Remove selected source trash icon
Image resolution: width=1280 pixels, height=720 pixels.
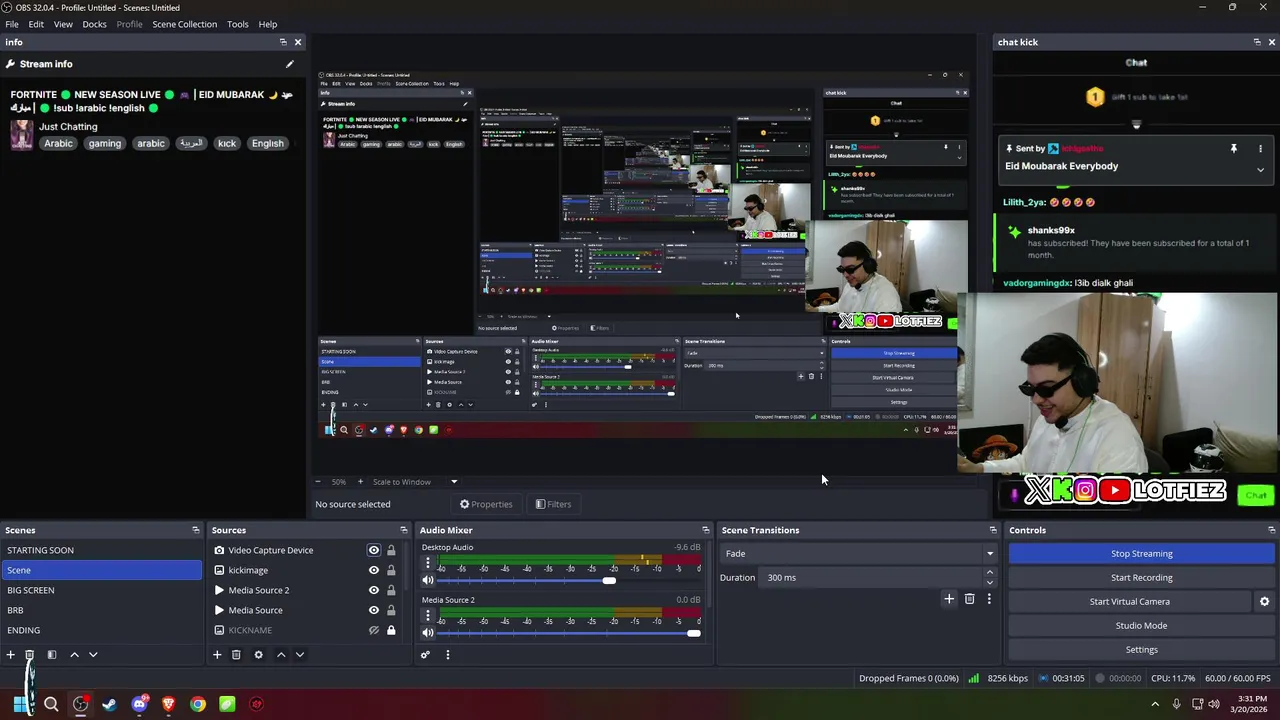236,655
